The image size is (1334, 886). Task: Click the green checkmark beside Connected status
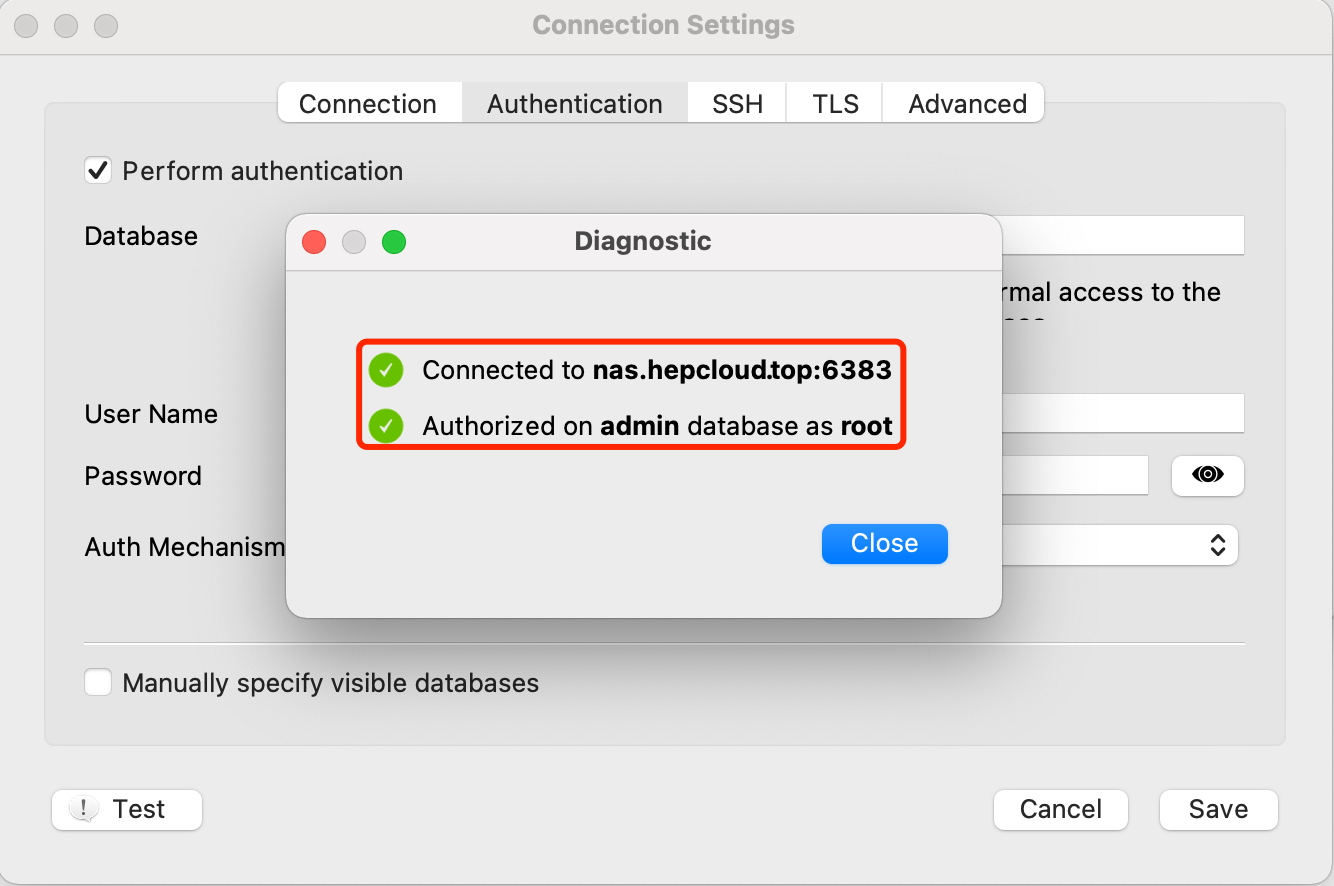coord(385,370)
